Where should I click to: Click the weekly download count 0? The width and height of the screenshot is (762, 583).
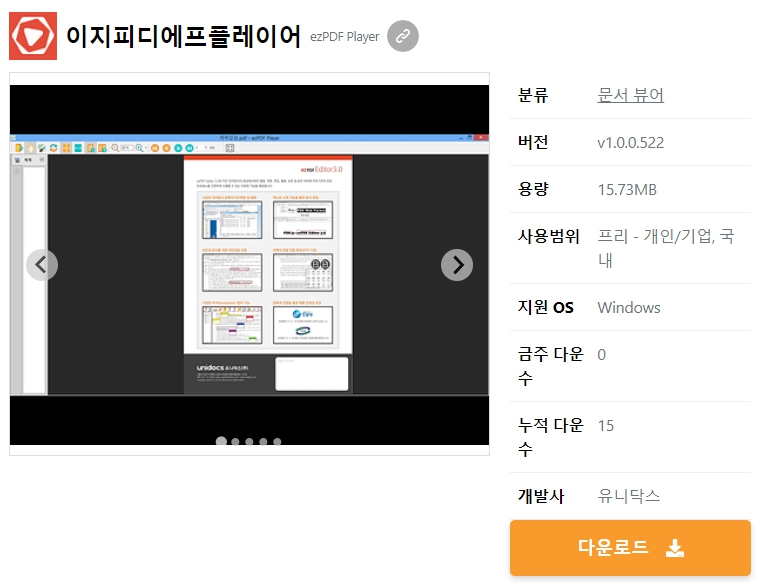click(602, 355)
